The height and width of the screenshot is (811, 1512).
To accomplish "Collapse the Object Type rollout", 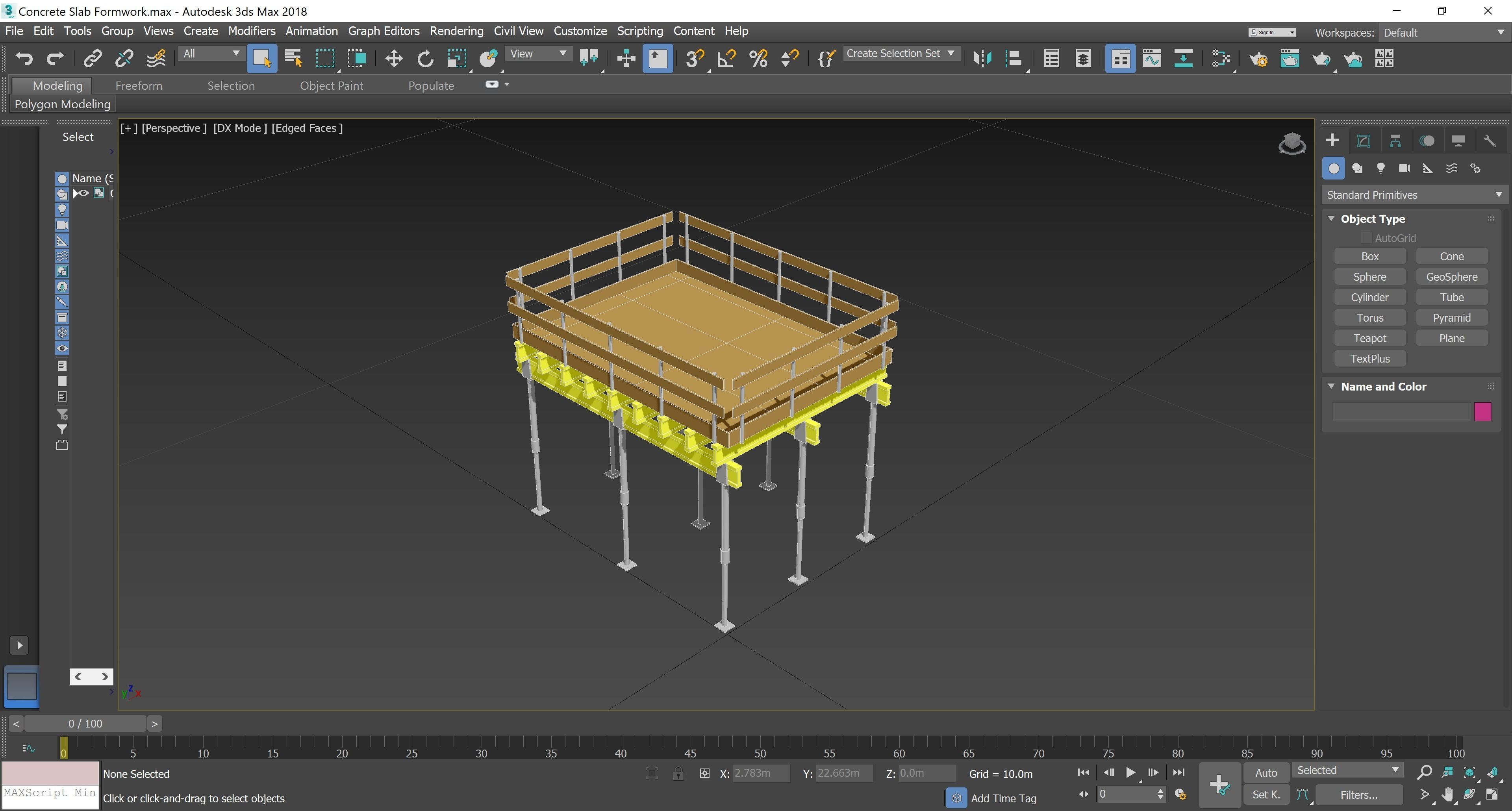I will (x=1331, y=218).
